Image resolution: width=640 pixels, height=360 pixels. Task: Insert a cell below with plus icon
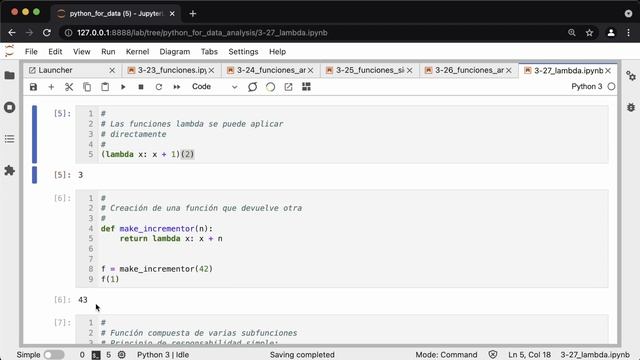[51, 87]
